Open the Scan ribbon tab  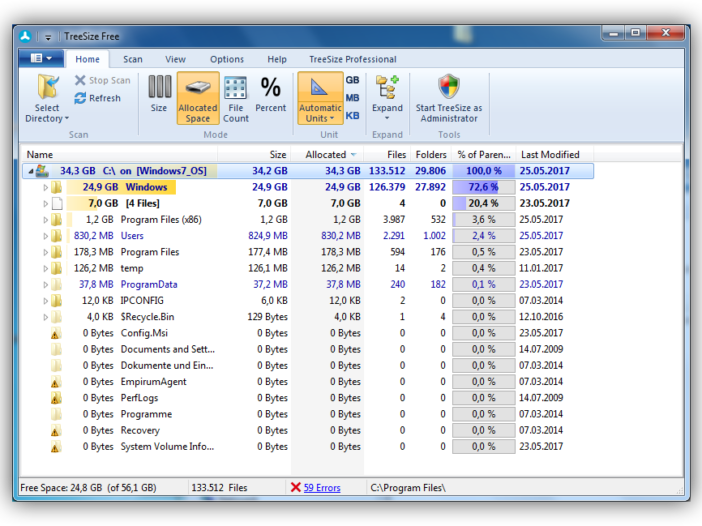tap(133, 59)
